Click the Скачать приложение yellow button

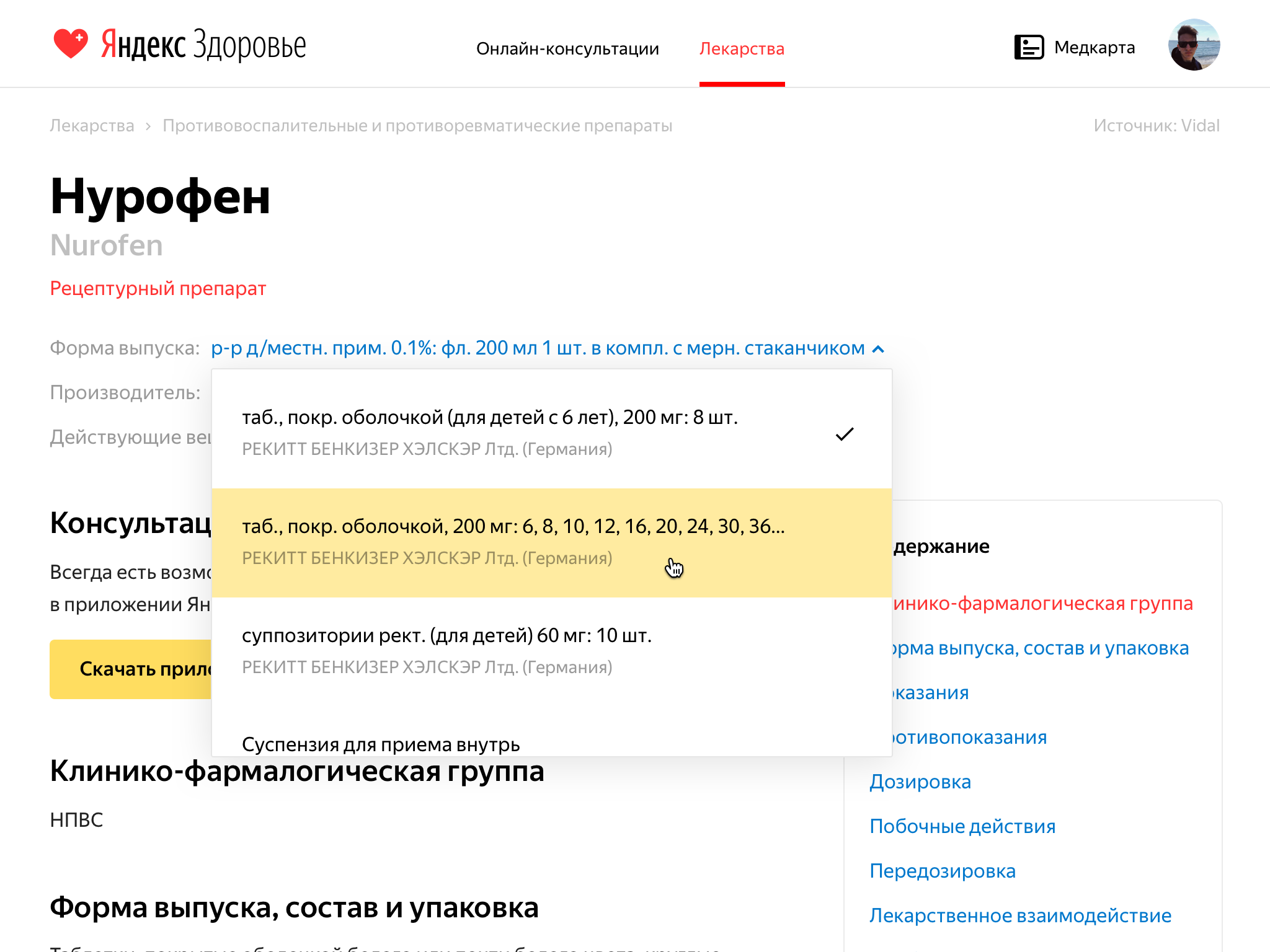point(131,669)
